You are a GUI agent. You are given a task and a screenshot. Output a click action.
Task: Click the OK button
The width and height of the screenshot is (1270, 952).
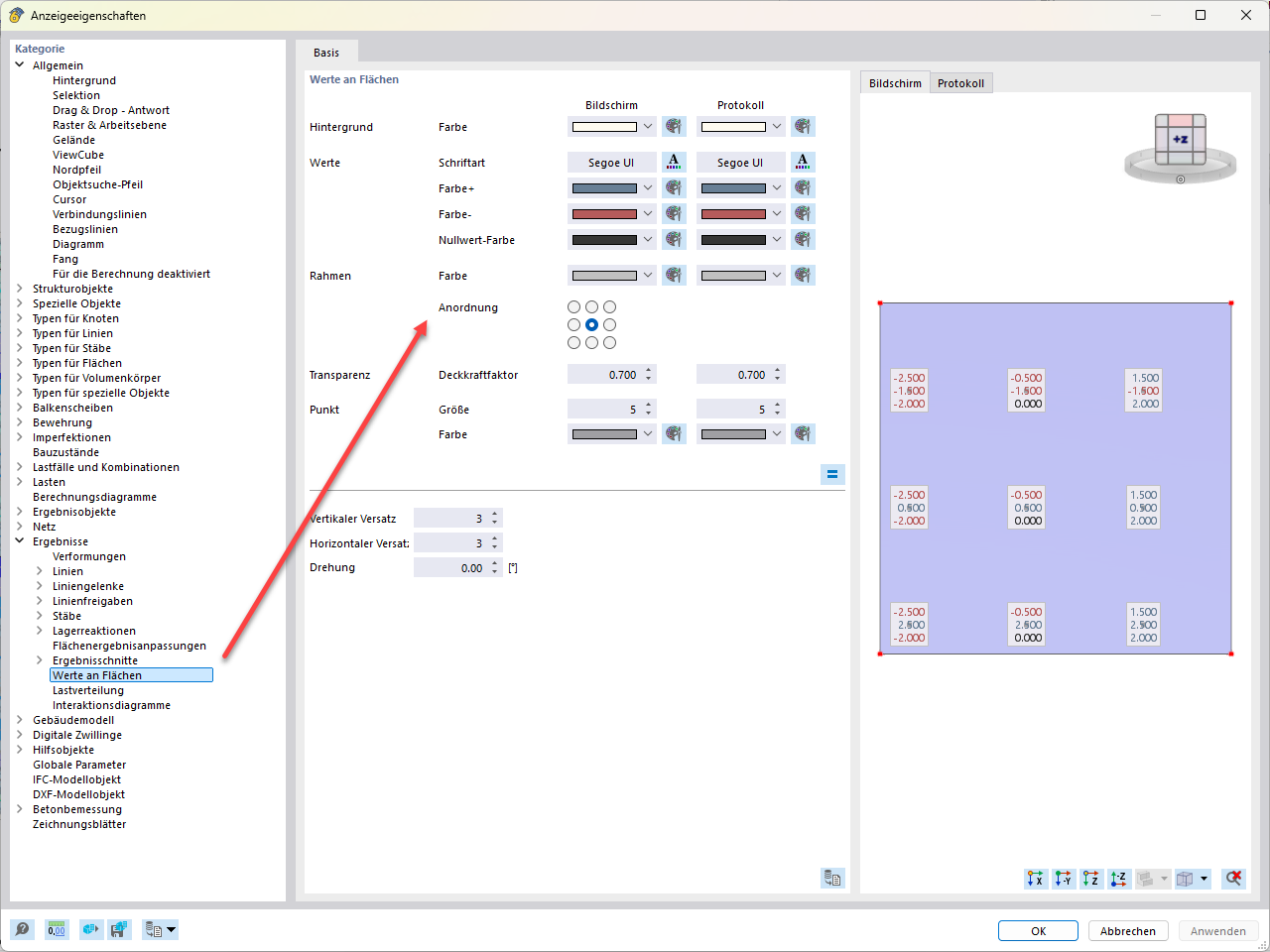tap(1038, 931)
